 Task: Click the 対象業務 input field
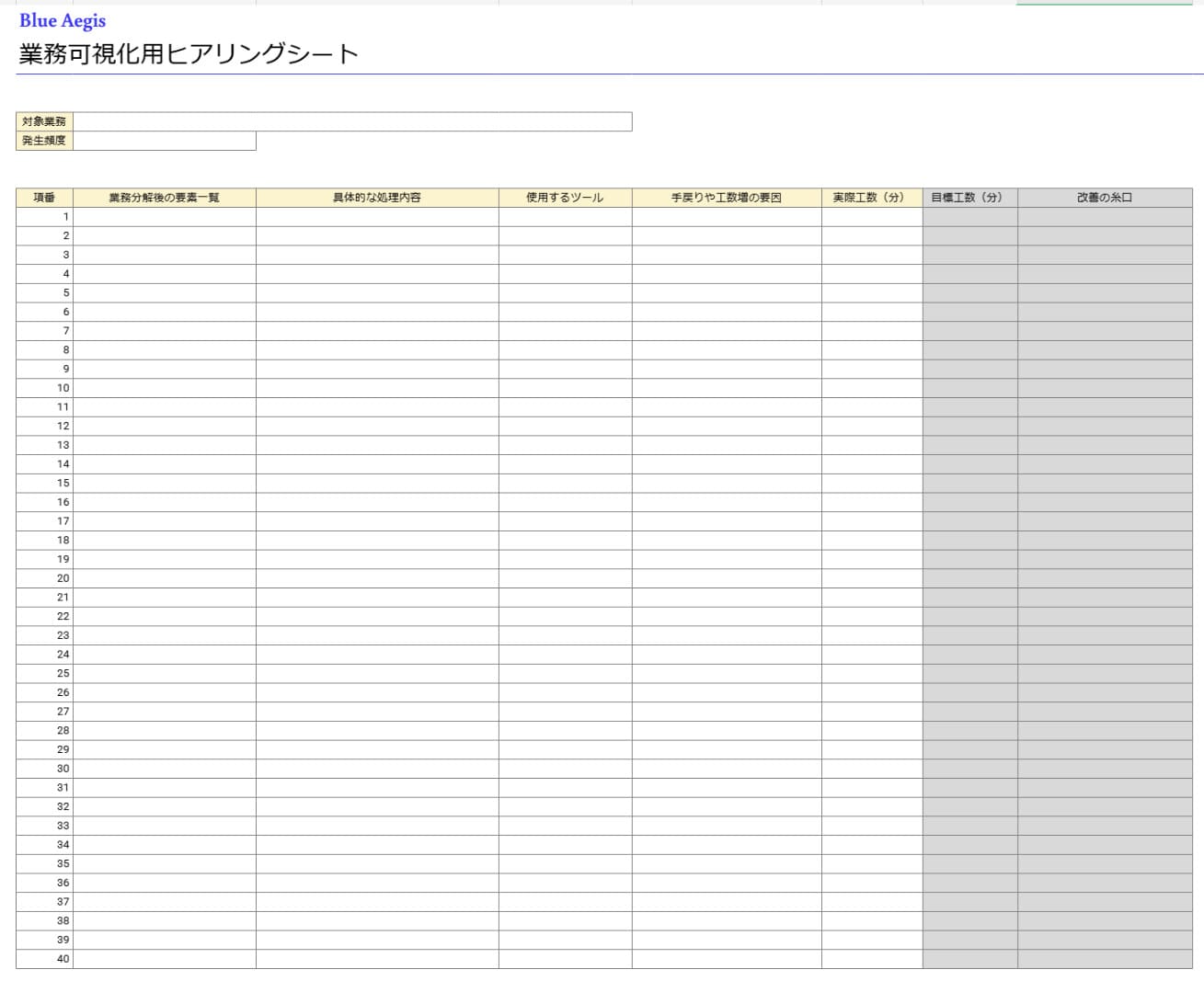click(x=352, y=121)
